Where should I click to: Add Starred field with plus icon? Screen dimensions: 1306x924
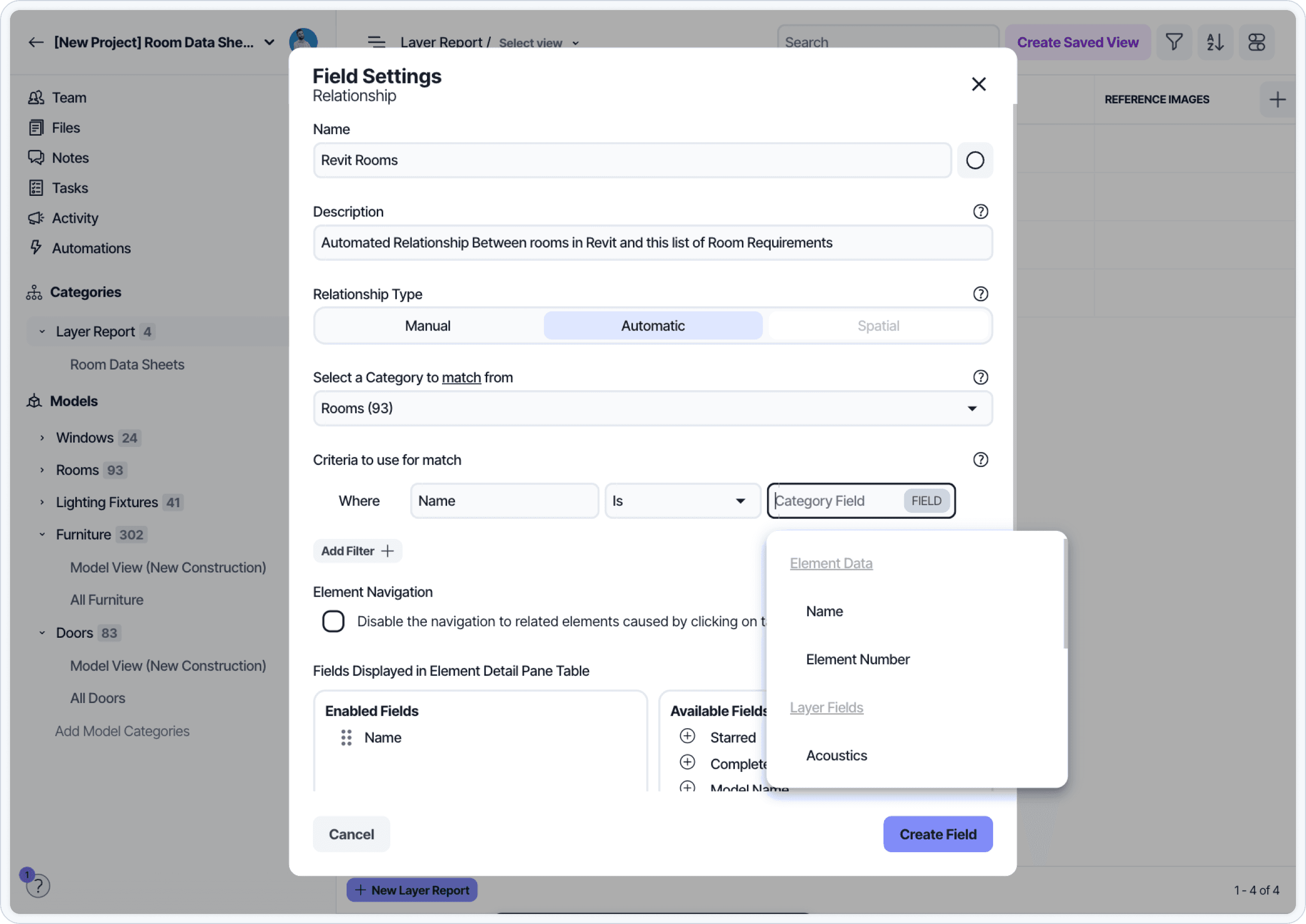pos(687,736)
